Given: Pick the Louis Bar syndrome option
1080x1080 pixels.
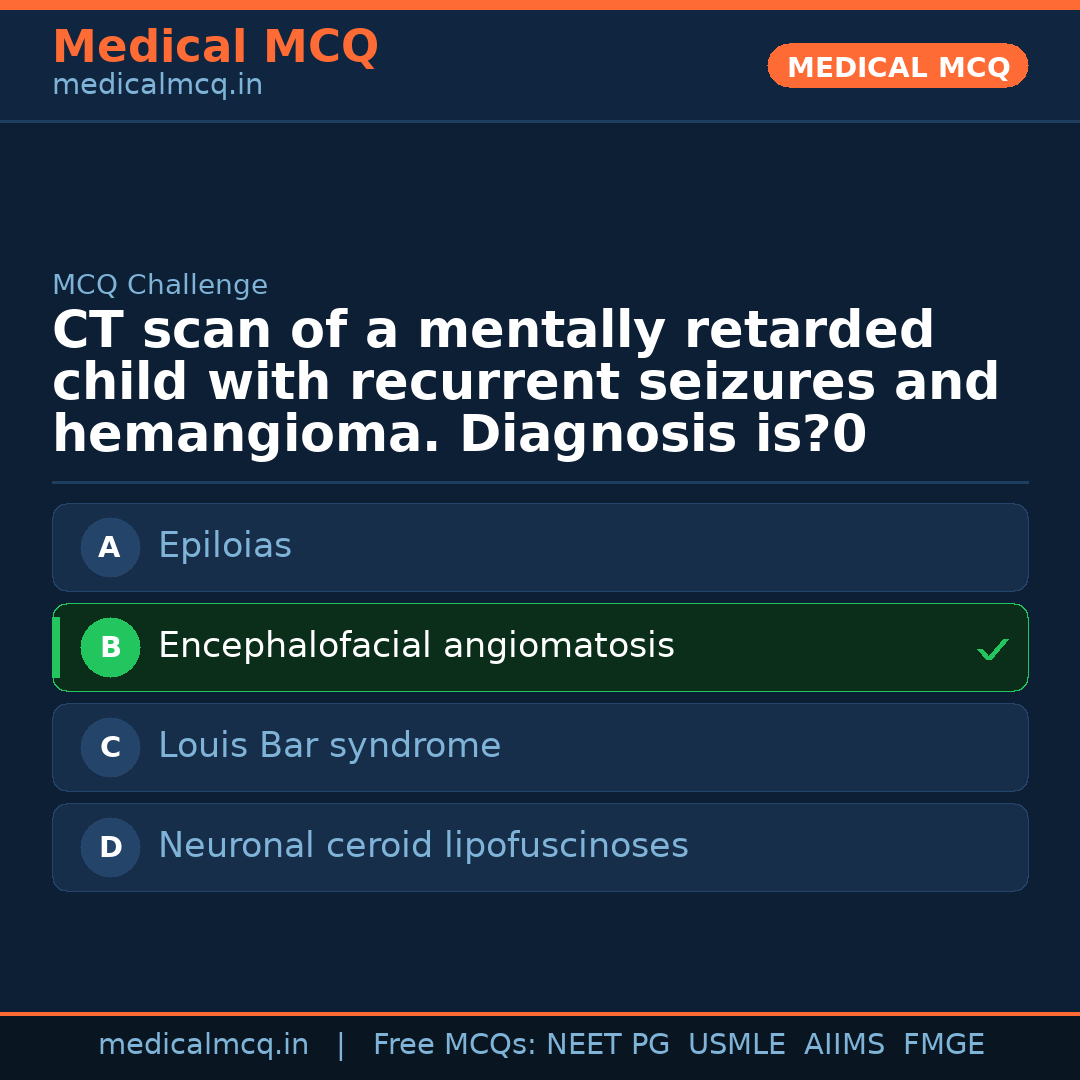Looking at the screenshot, I should 540,747.
